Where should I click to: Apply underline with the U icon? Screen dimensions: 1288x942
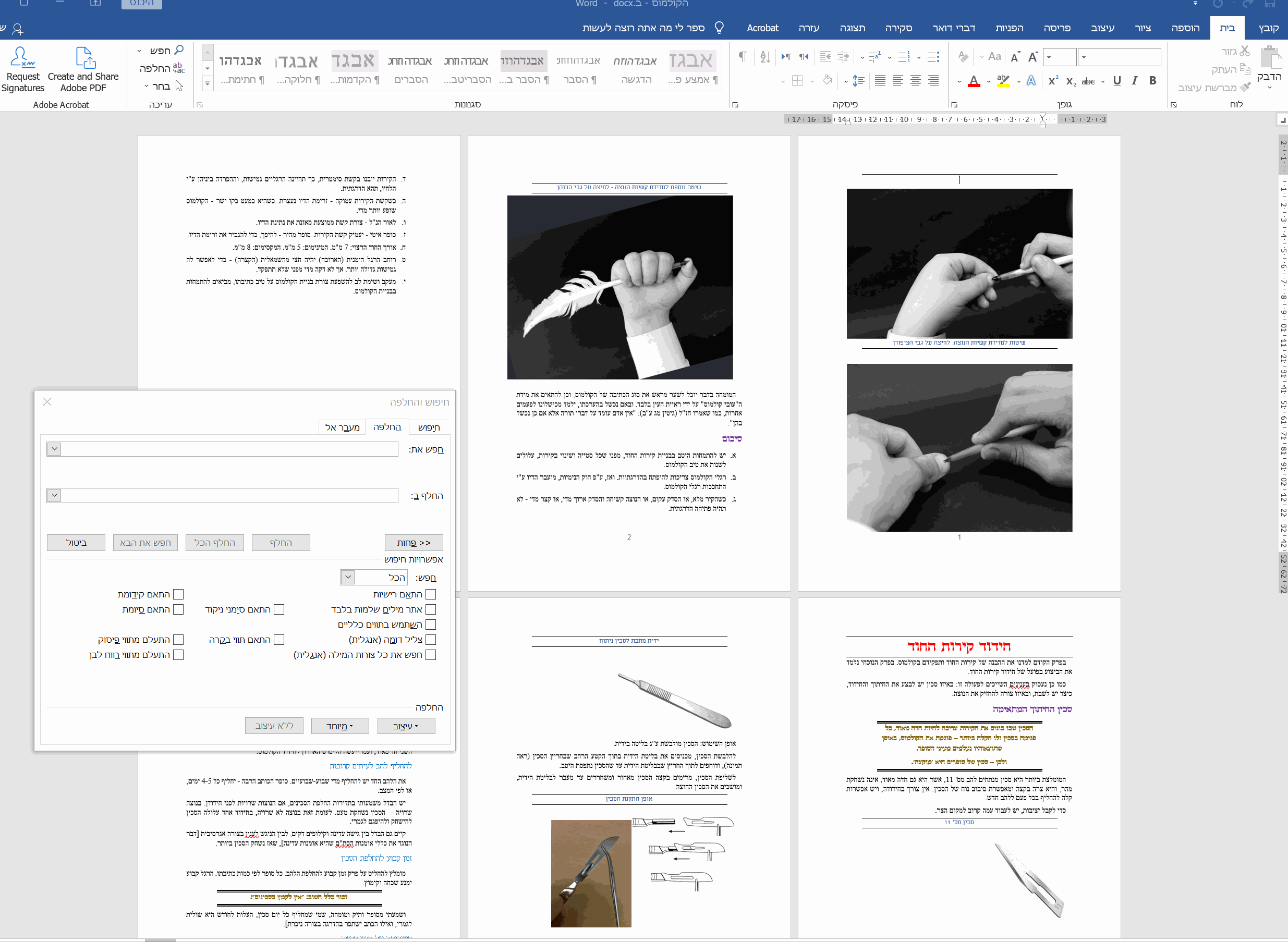[x=1117, y=80]
